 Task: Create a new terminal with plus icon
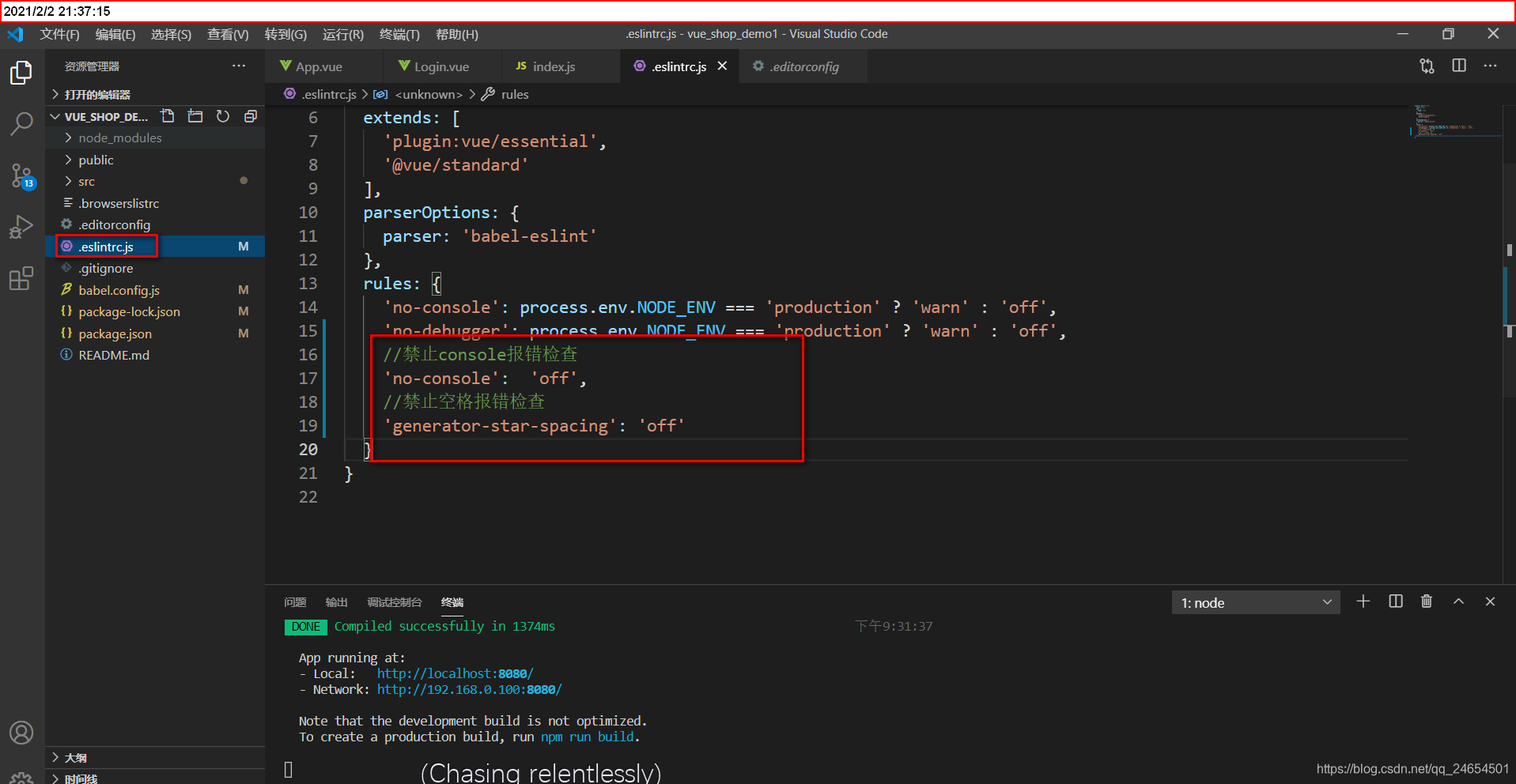click(1363, 602)
